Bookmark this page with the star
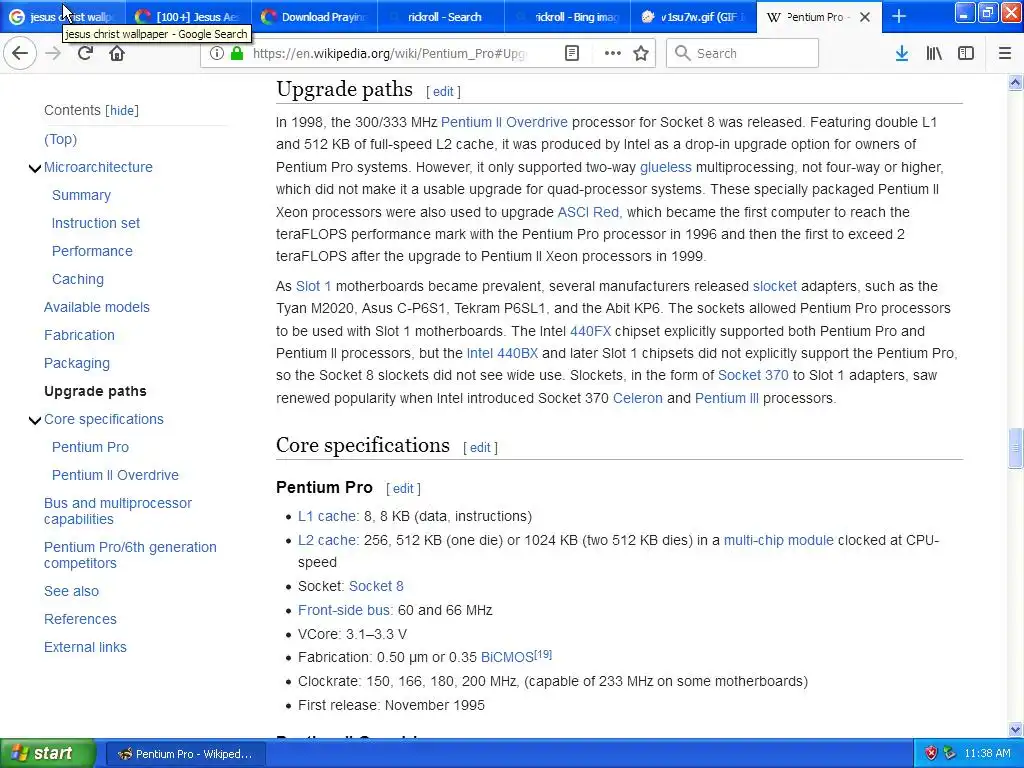The height and width of the screenshot is (768, 1024). click(x=641, y=54)
